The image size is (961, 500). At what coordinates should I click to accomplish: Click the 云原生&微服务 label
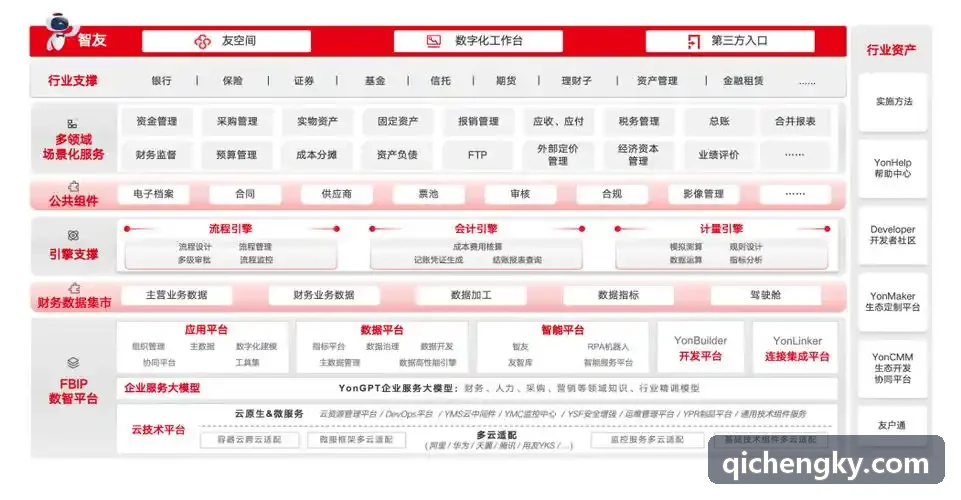coord(269,414)
